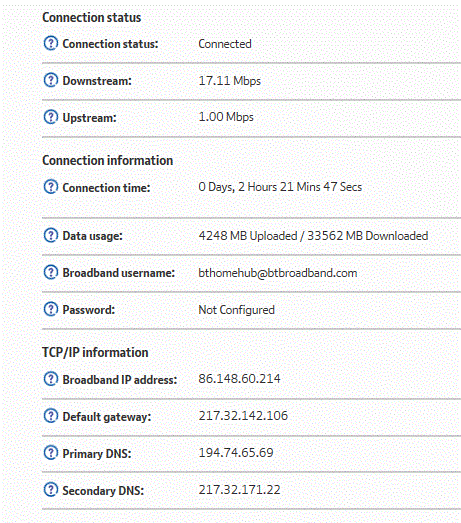Image resolution: width=461 pixels, height=523 pixels.
Task: Click the Connection information section heading
Action: pos(107,160)
